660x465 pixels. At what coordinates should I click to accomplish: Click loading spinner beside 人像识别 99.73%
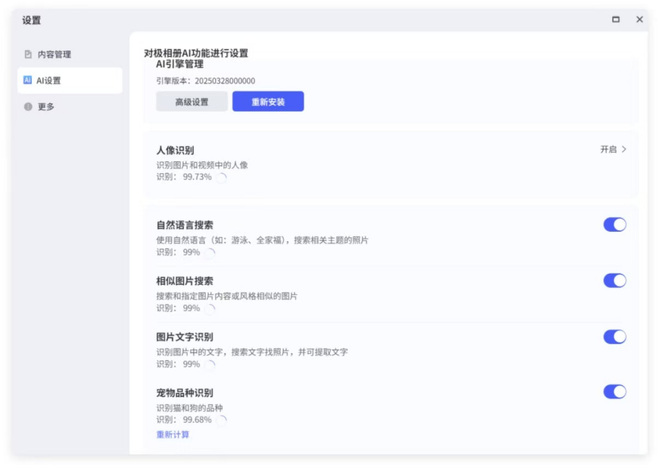click(221, 178)
